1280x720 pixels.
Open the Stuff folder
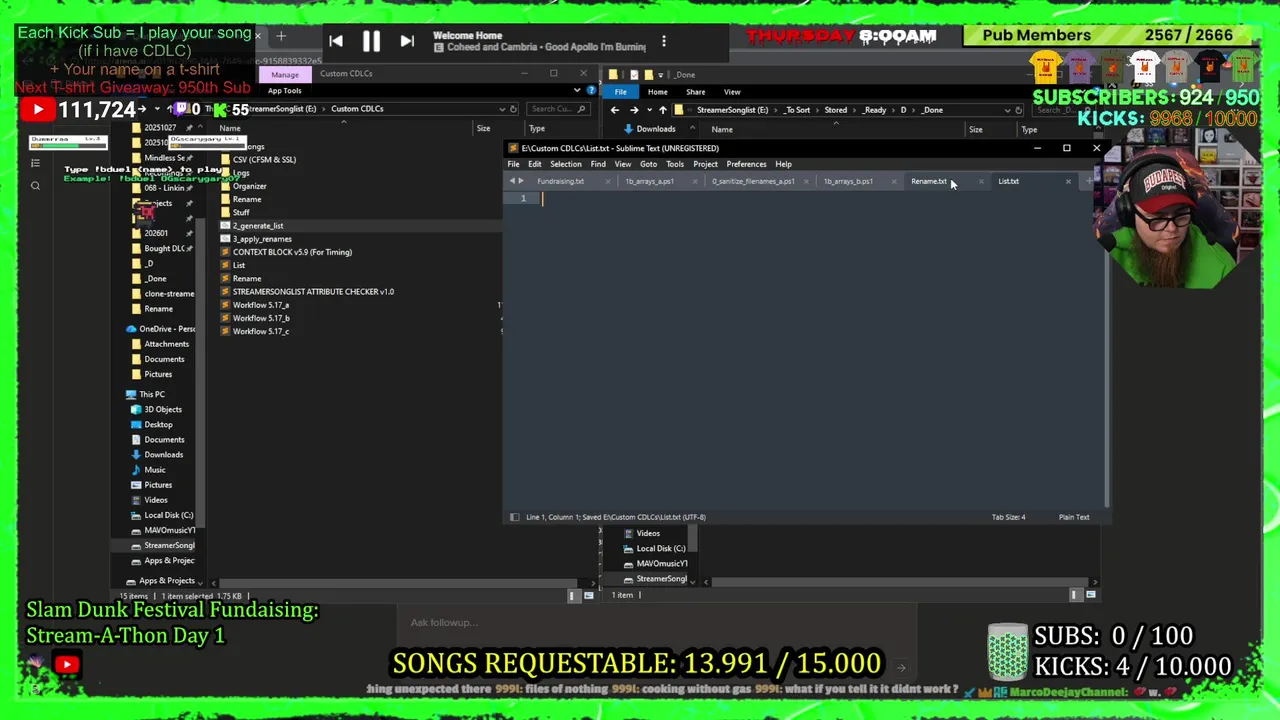(241, 212)
